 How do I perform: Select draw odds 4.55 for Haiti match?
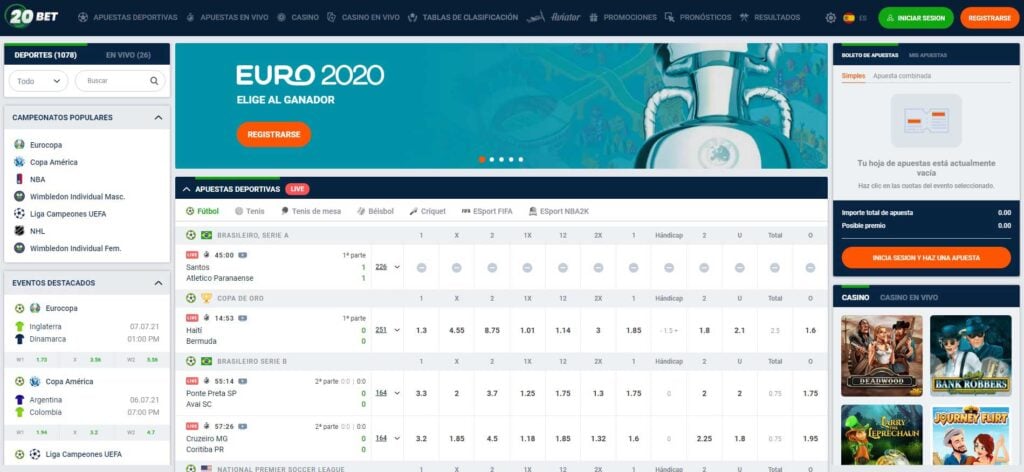click(x=456, y=330)
